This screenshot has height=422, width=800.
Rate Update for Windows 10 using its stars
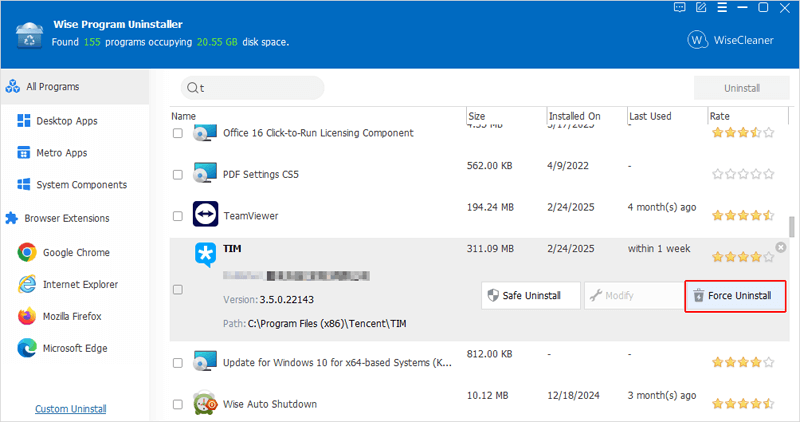coord(743,362)
